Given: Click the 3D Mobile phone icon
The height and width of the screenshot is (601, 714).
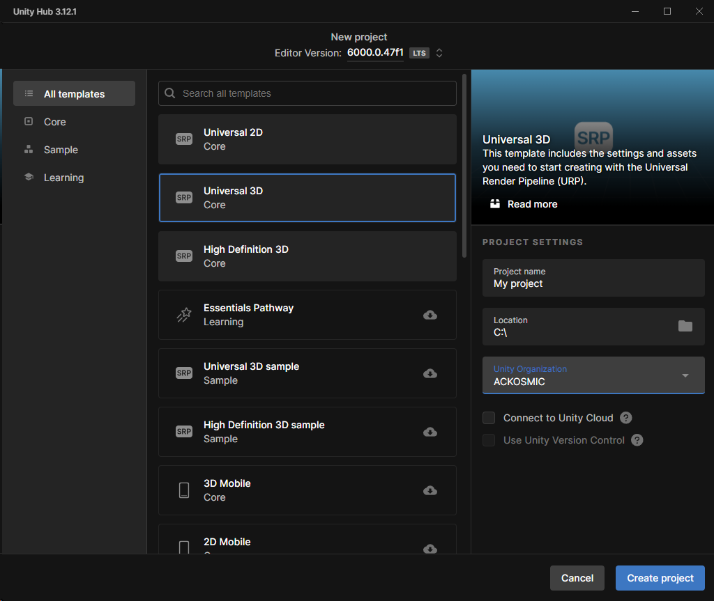Looking at the screenshot, I should [x=184, y=490].
